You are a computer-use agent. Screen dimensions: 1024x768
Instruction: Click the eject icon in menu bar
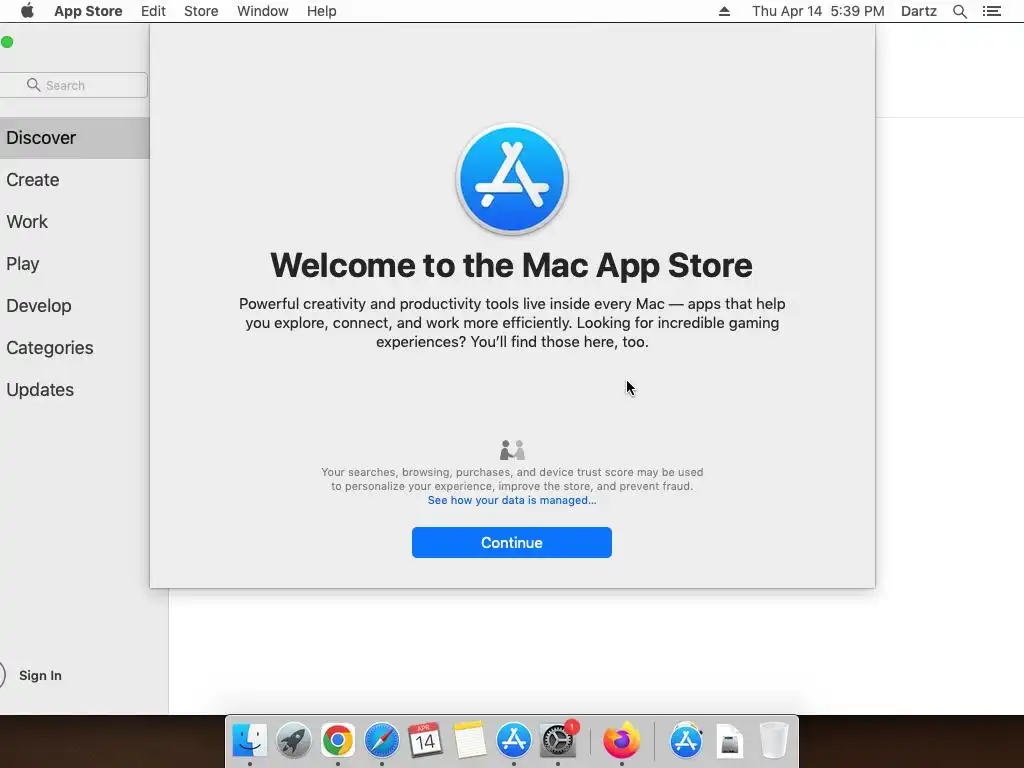pos(724,11)
